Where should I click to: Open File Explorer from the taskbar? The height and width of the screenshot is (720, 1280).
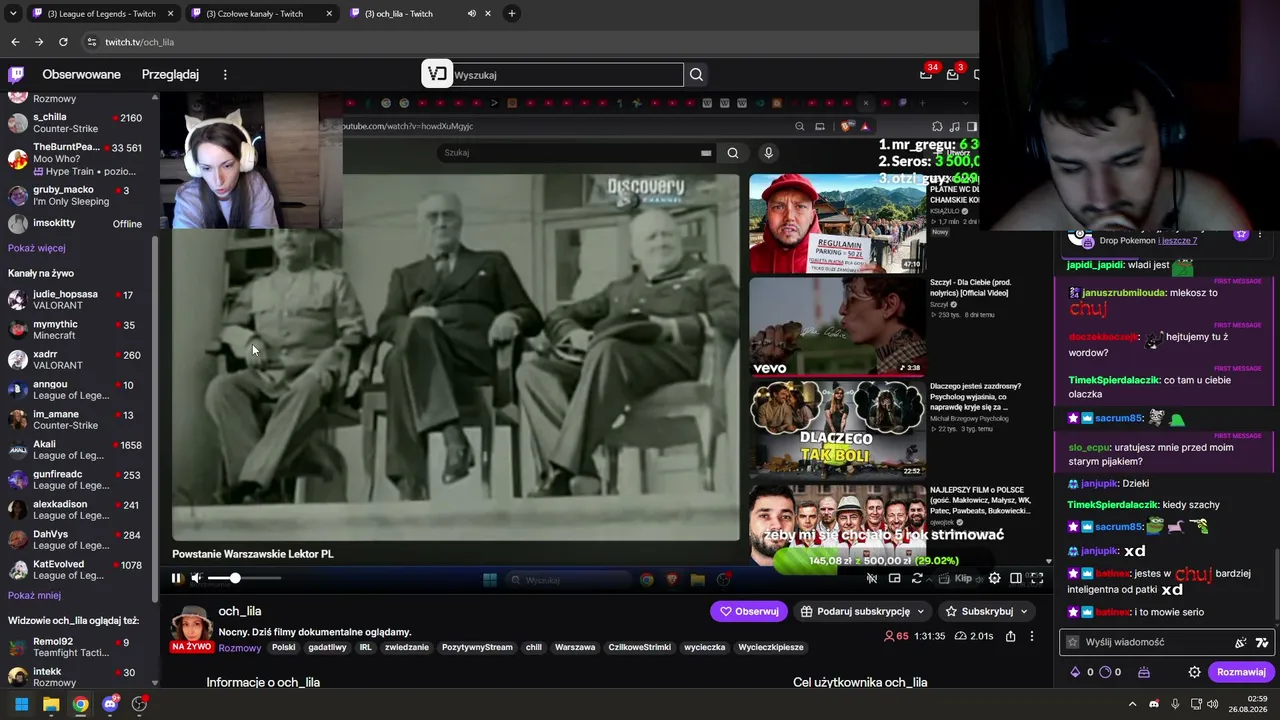[51, 704]
